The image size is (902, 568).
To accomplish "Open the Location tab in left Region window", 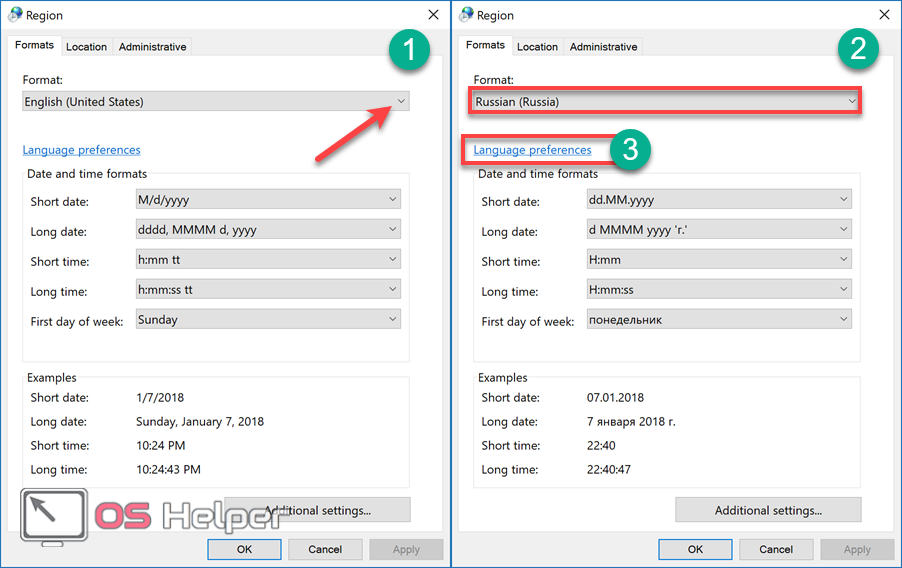I will click(86, 47).
